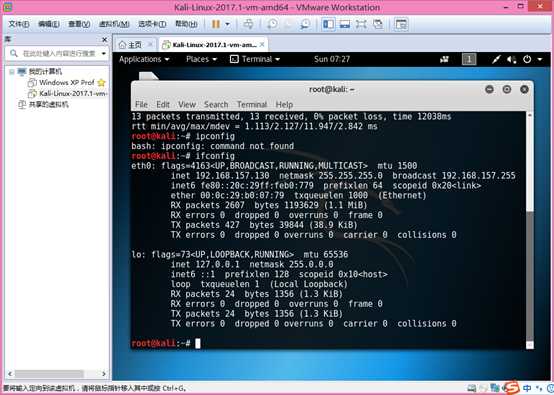Click the revert to snapshot icon
This screenshot has height=395, width=554.
pos(288,24)
